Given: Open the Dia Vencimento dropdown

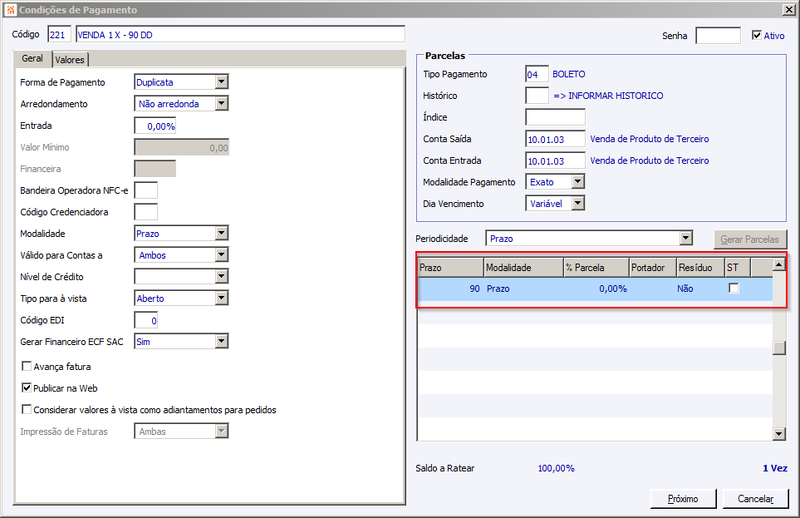Looking at the screenshot, I should coord(578,203).
